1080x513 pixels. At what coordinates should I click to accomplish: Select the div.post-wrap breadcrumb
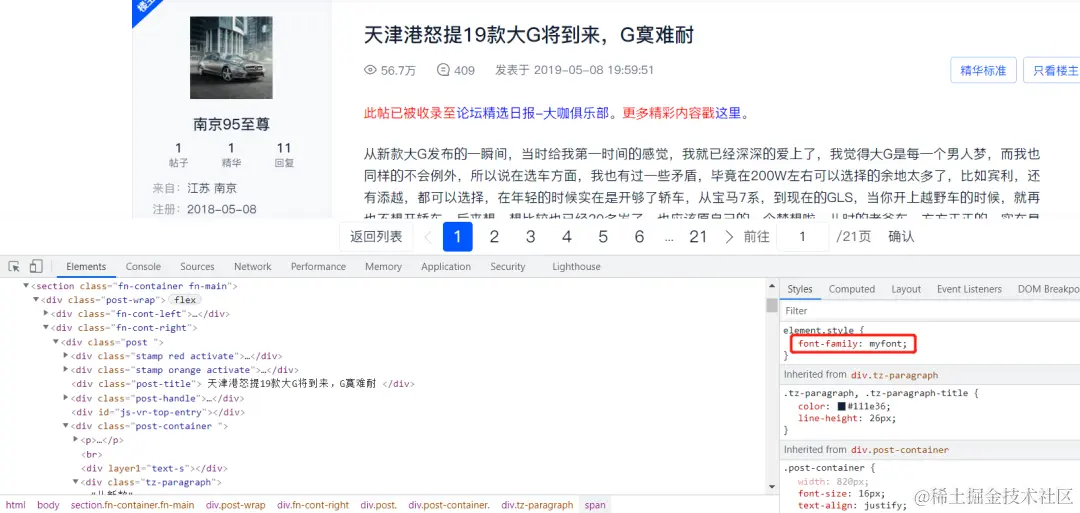click(235, 505)
